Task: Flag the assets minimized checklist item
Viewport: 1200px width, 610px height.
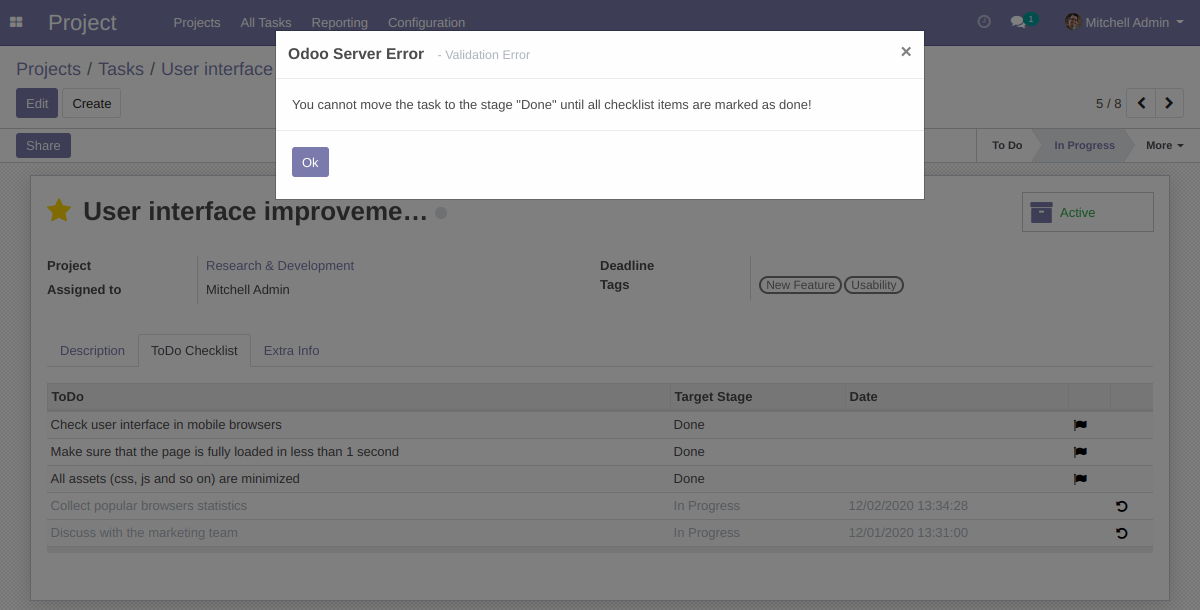Action: point(1080,478)
